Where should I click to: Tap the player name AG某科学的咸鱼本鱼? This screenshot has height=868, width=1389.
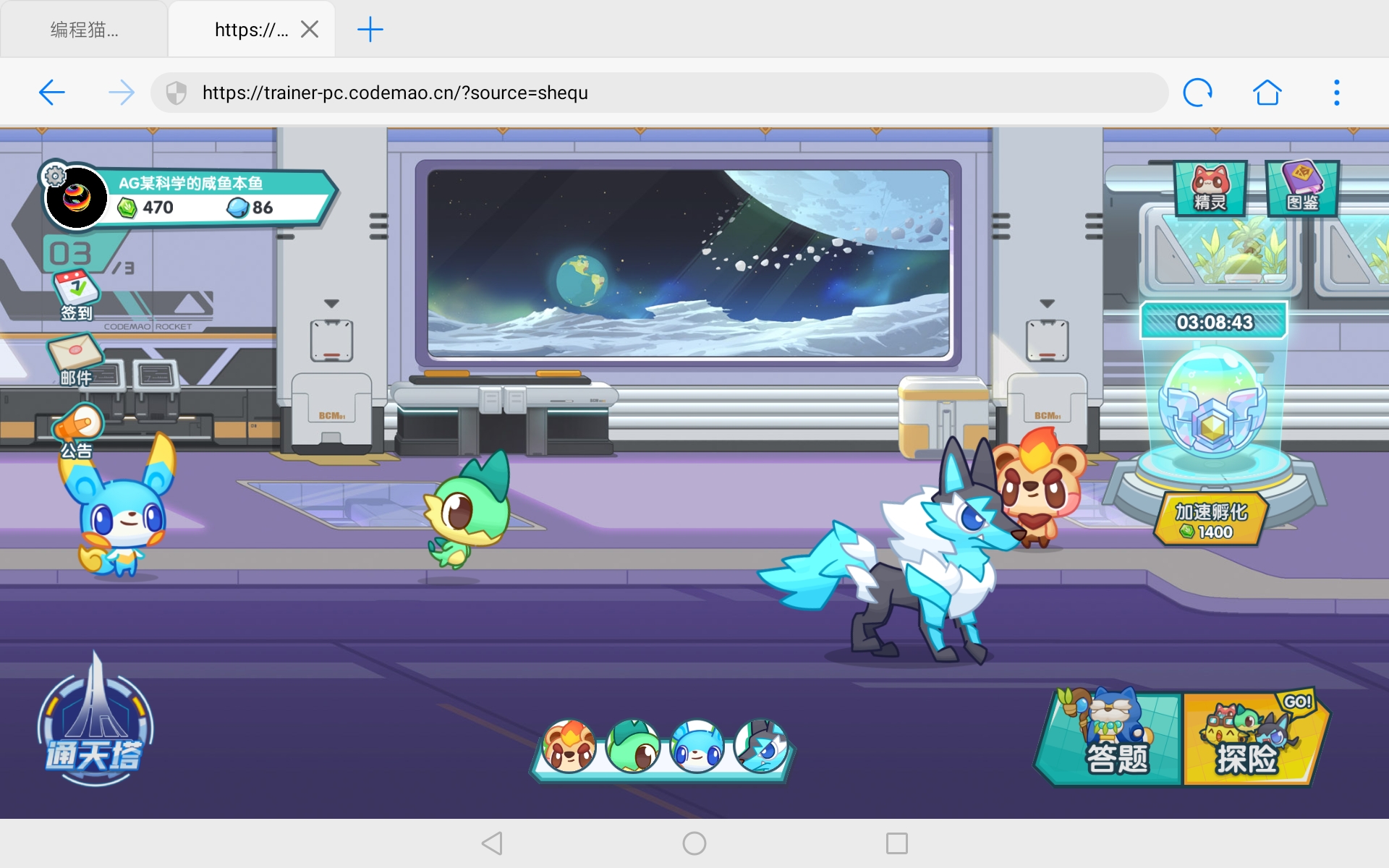[190, 183]
